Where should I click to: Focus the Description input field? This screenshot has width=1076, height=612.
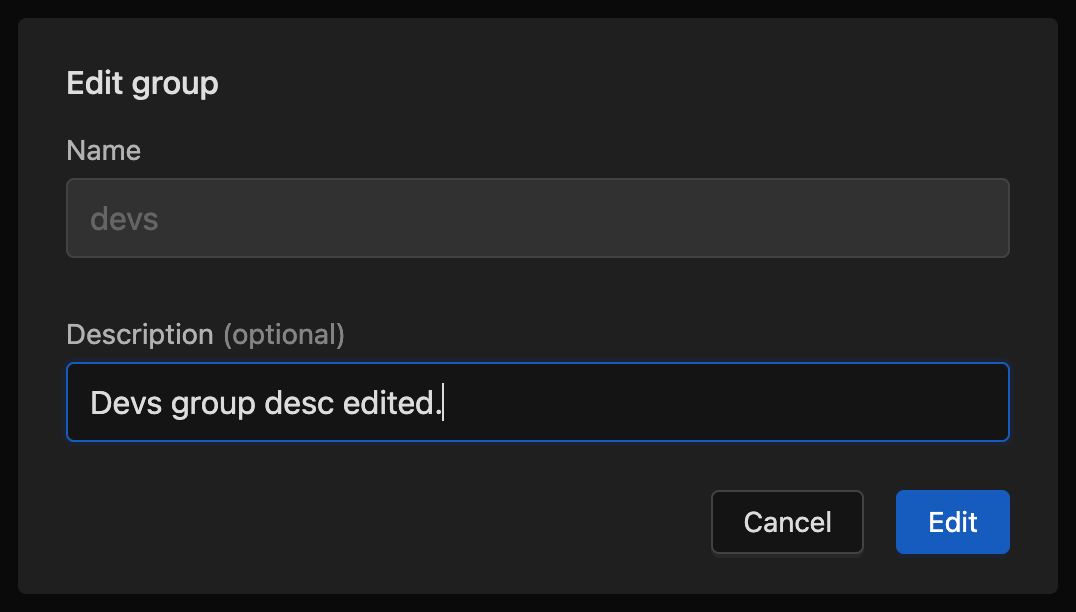(x=538, y=402)
